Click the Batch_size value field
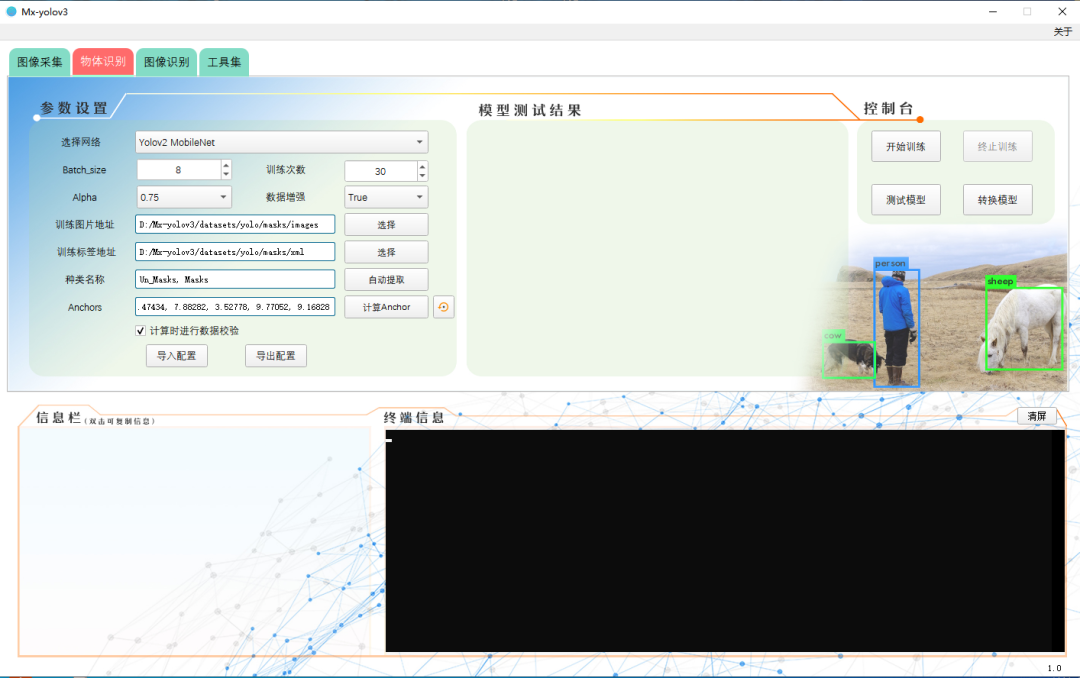This screenshot has height=678, width=1080. [x=178, y=170]
